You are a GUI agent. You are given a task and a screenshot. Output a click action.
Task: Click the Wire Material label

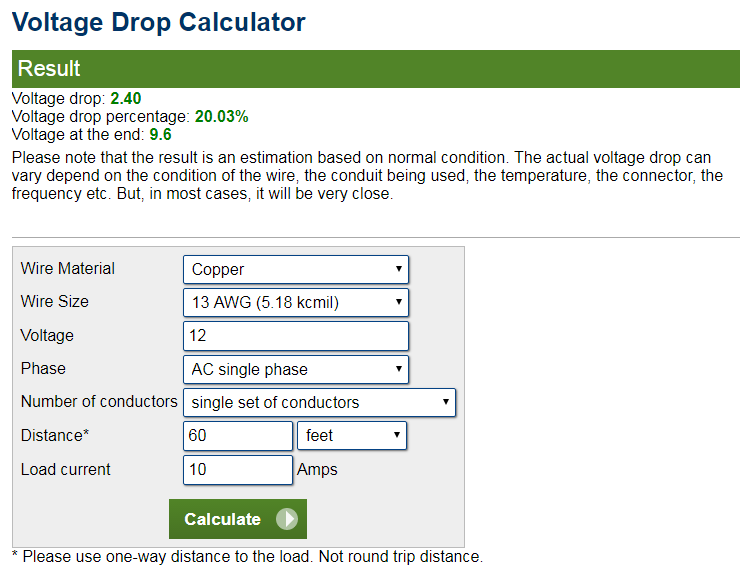(68, 268)
